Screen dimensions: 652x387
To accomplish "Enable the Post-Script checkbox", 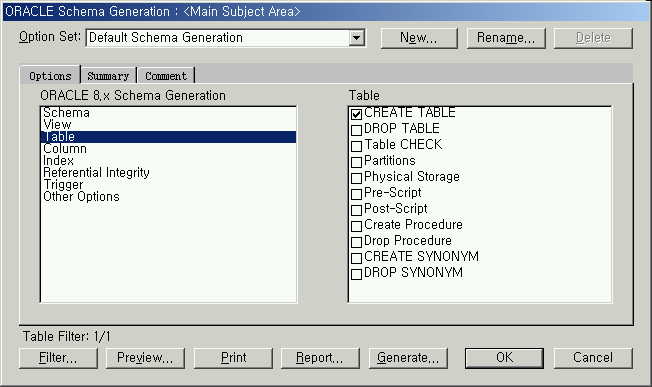I will (x=356, y=210).
